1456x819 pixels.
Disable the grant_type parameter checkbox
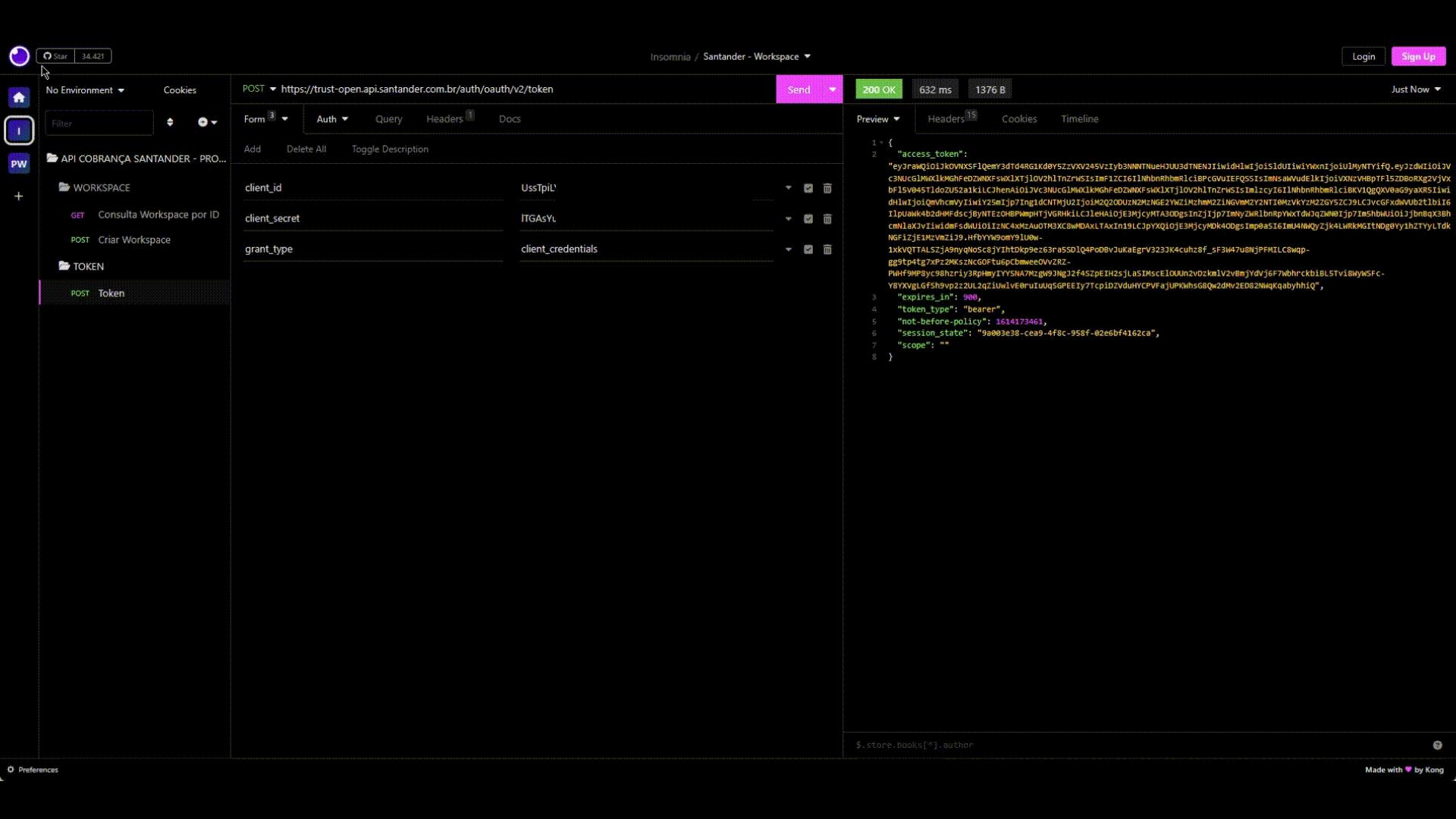tap(808, 249)
